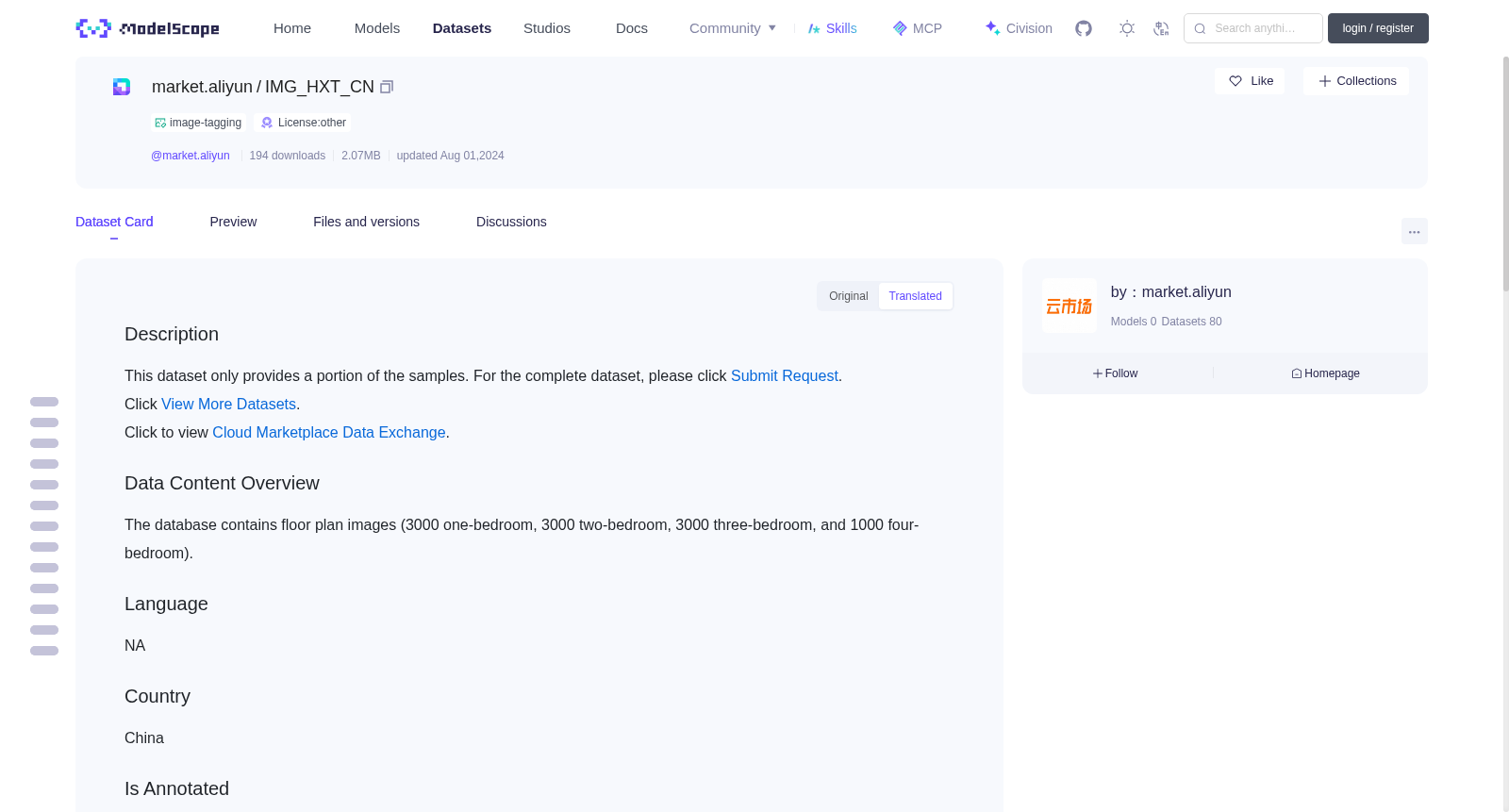
Task: Open the Docs page
Action: click(x=632, y=28)
